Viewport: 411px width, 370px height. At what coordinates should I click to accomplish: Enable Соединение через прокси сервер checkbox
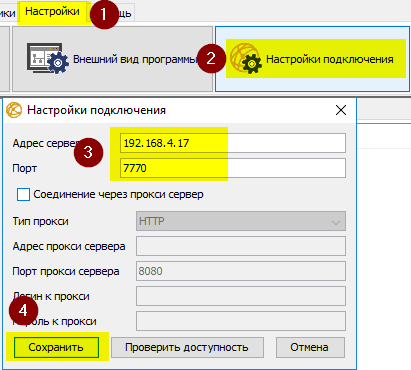pyautogui.click(x=23, y=194)
